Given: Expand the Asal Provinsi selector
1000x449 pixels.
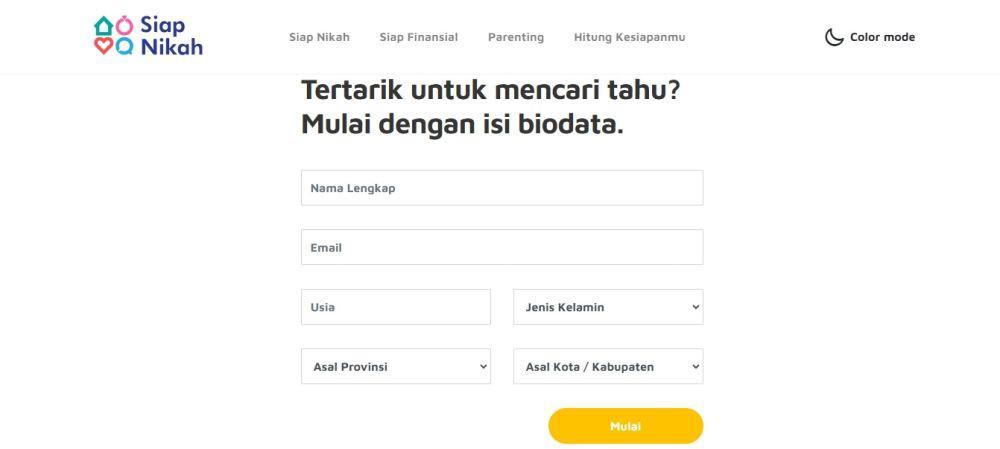Looking at the screenshot, I should coord(395,366).
